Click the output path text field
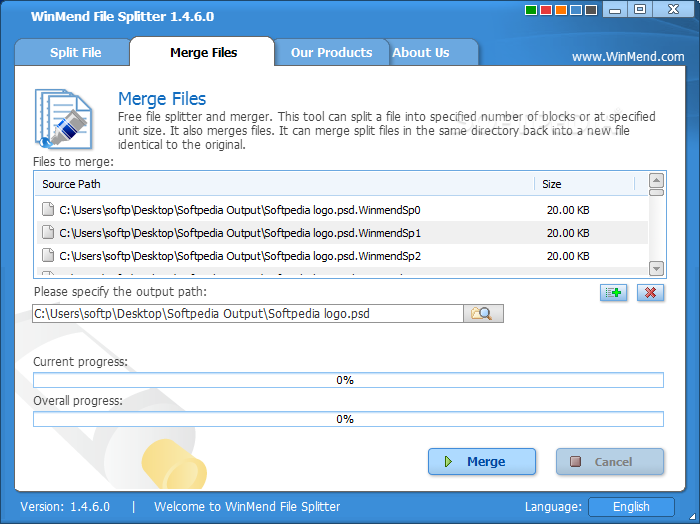 248,313
